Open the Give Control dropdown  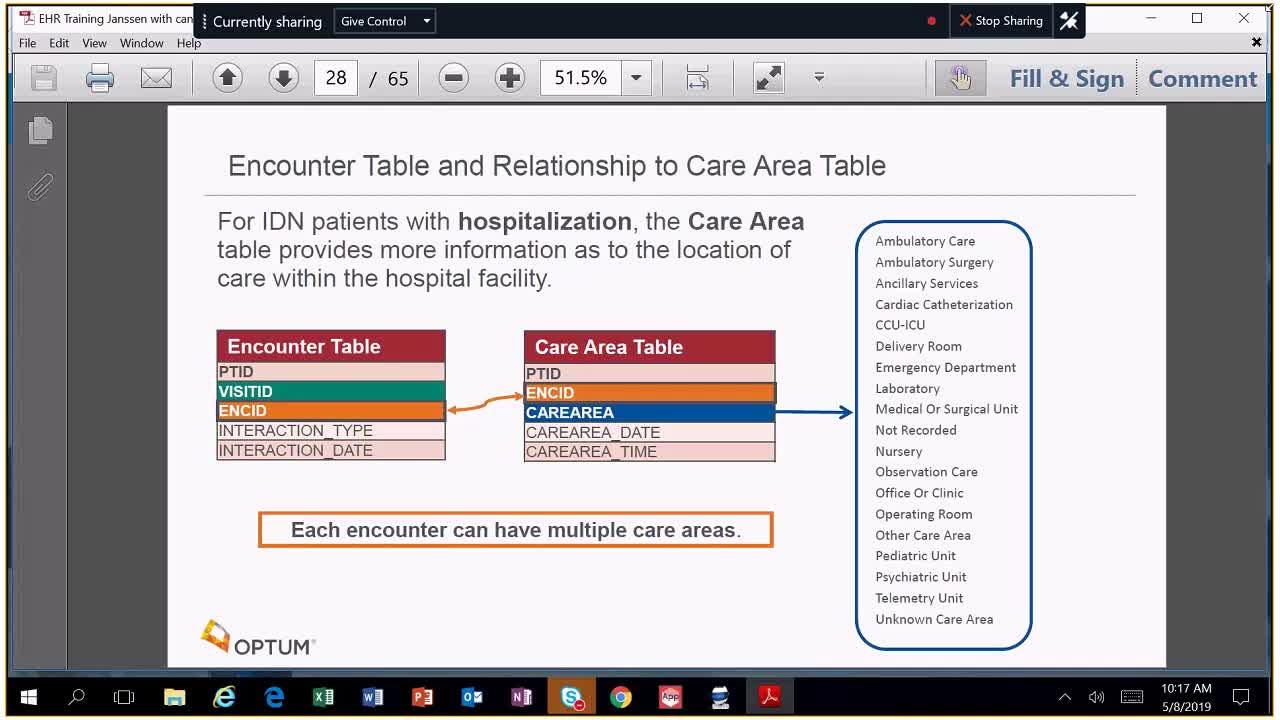[x=385, y=21]
